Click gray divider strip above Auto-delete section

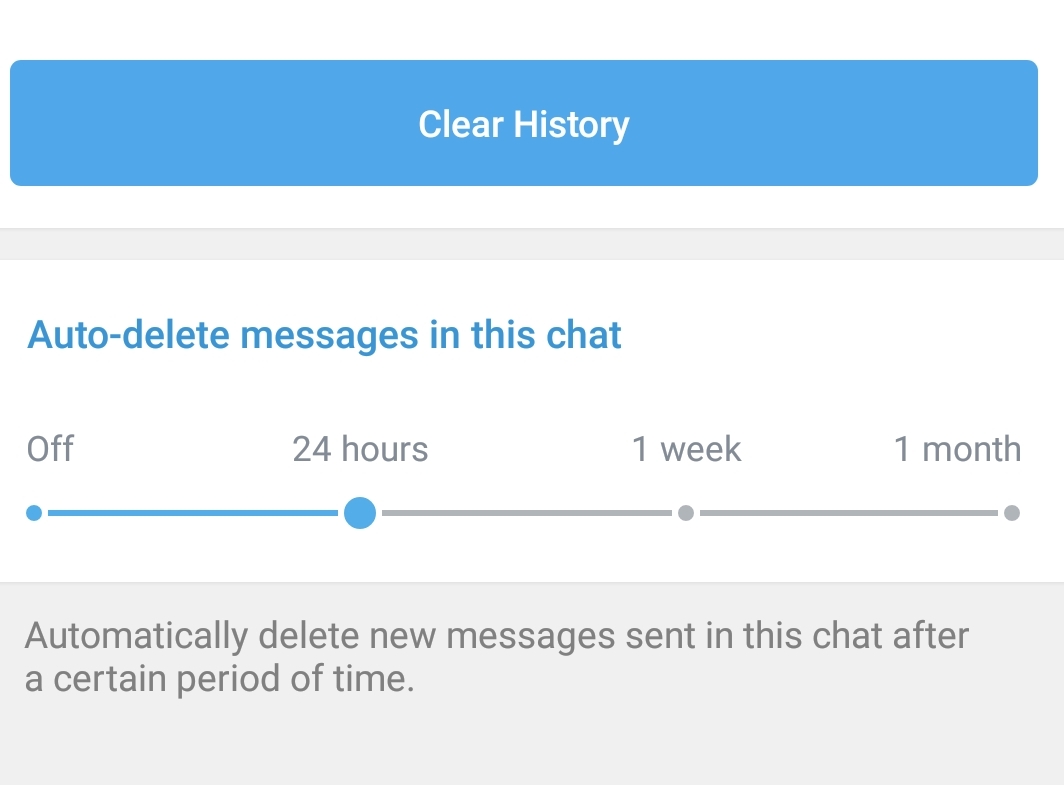point(532,244)
